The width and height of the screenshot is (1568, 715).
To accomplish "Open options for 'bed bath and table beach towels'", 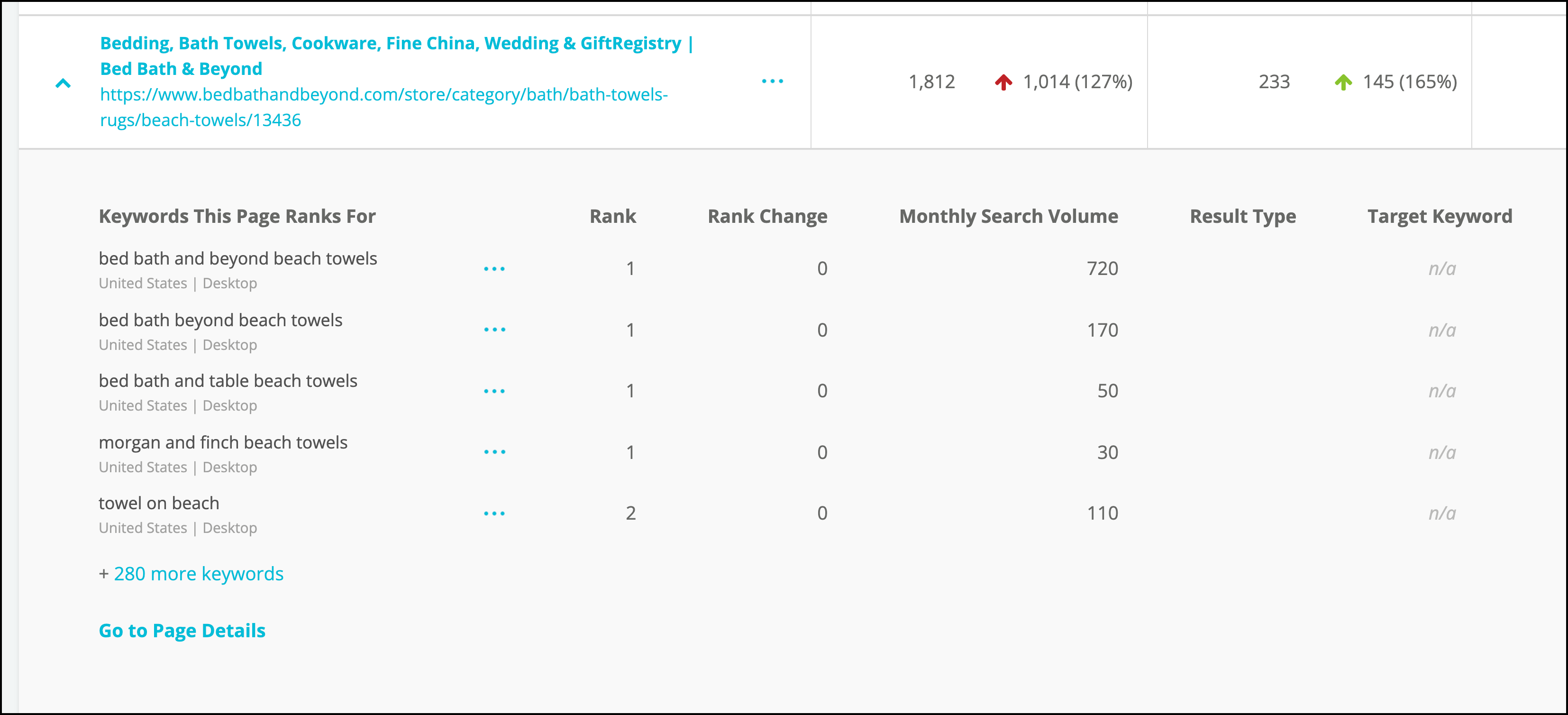I will tap(494, 391).
